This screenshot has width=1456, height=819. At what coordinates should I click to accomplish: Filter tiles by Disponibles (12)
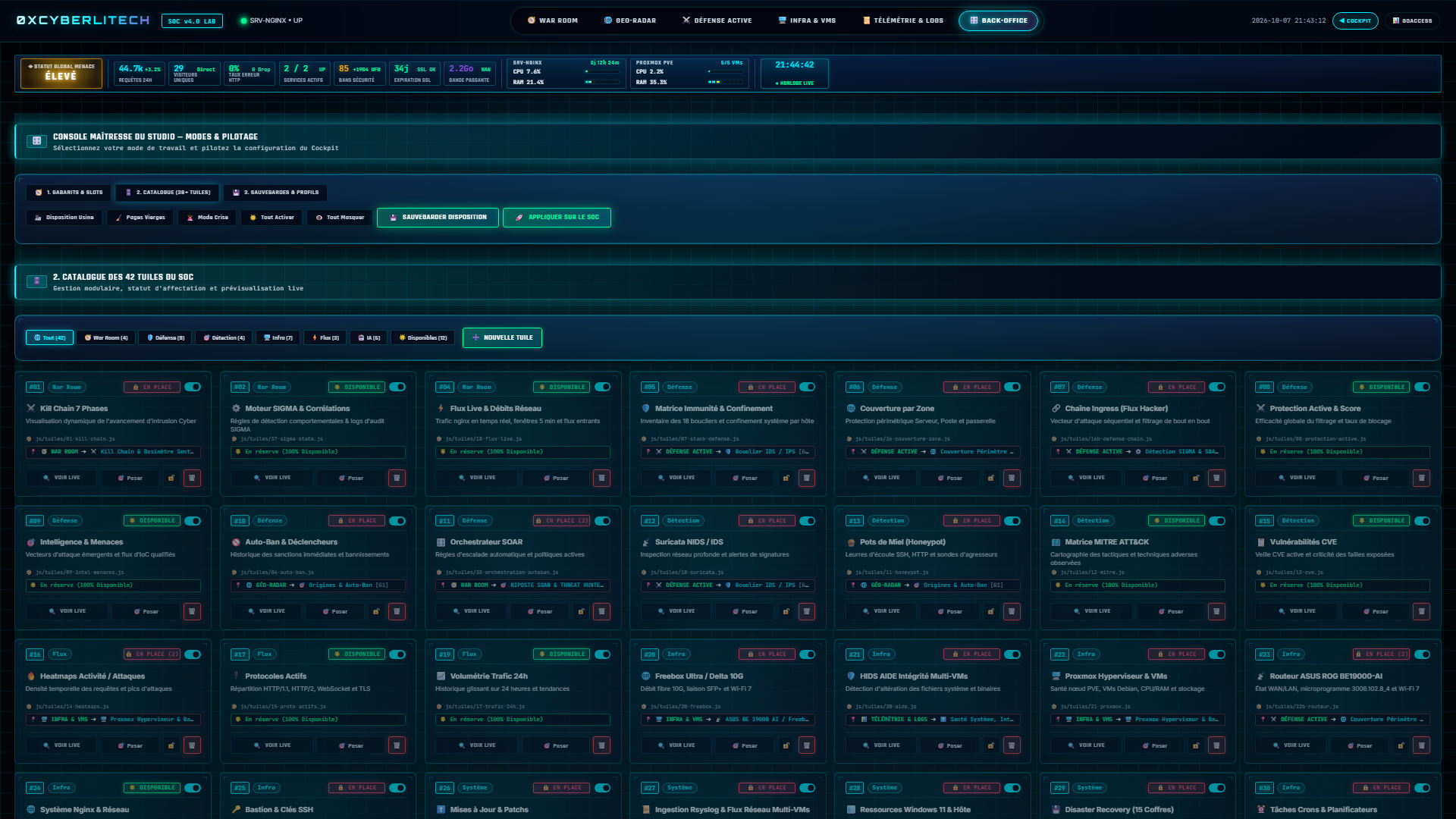tap(423, 337)
